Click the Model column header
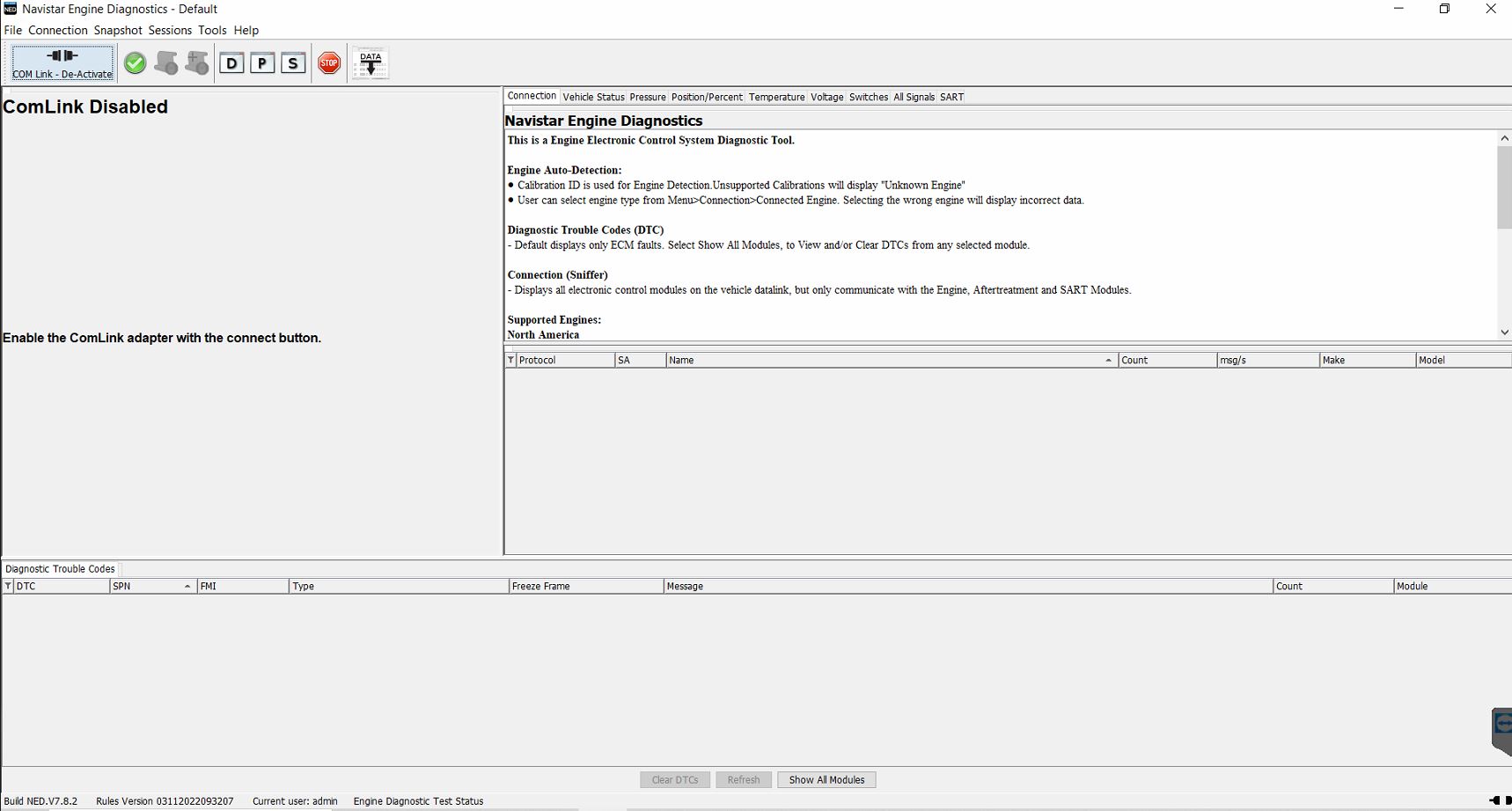Image resolution: width=1512 pixels, height=811 pixels. [x=1464, y=360]
